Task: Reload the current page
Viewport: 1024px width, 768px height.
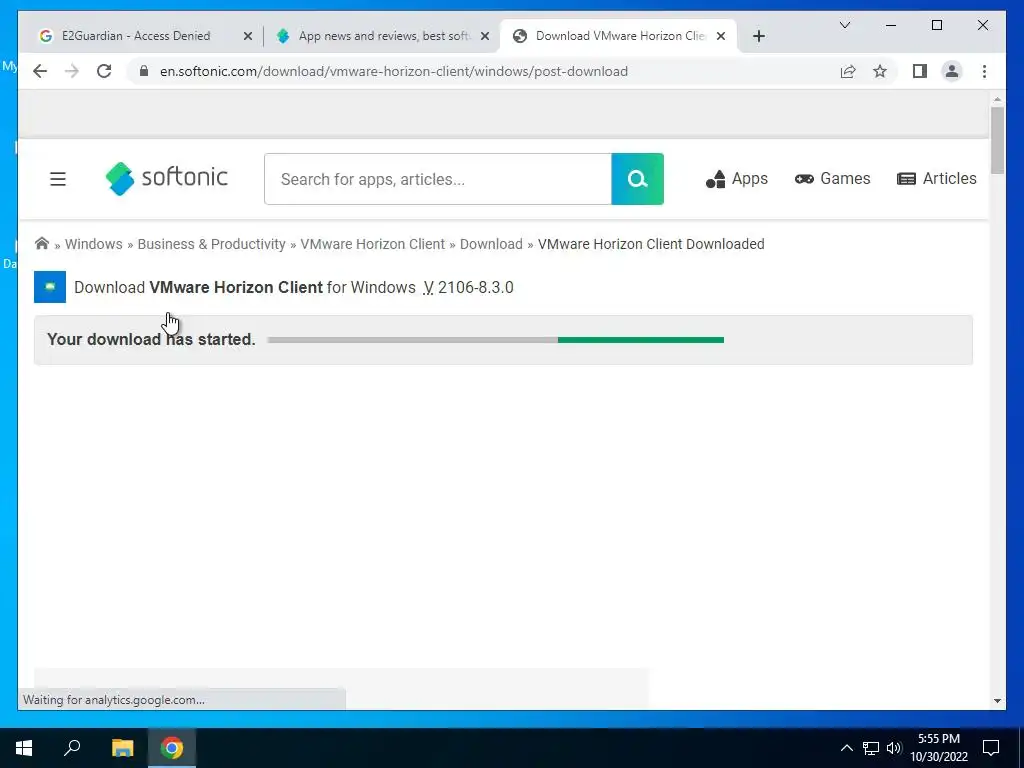Action: (104, 71)
